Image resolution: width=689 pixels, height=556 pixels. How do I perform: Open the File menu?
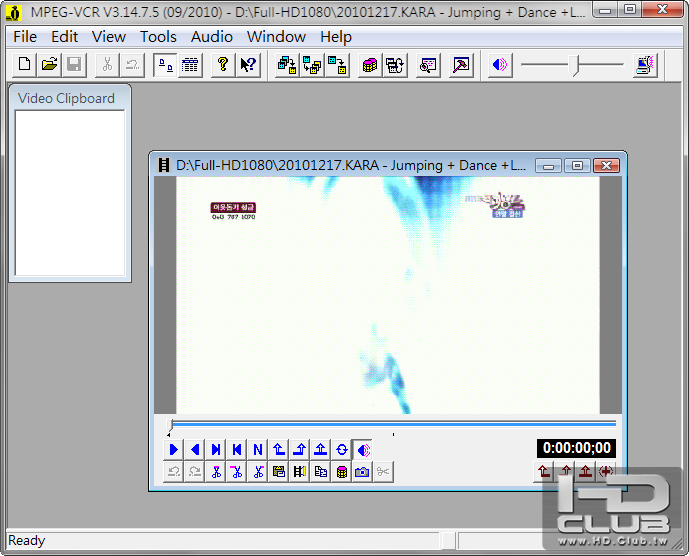25,37
